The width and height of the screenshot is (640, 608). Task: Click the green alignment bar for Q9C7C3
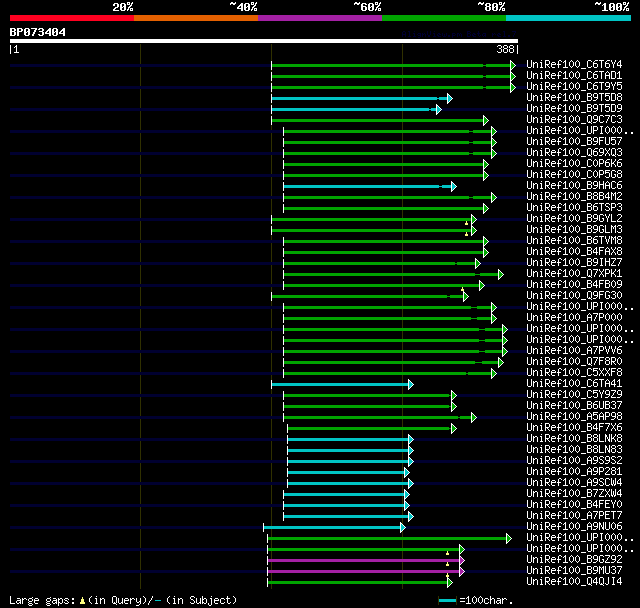(x=380, y=120)
